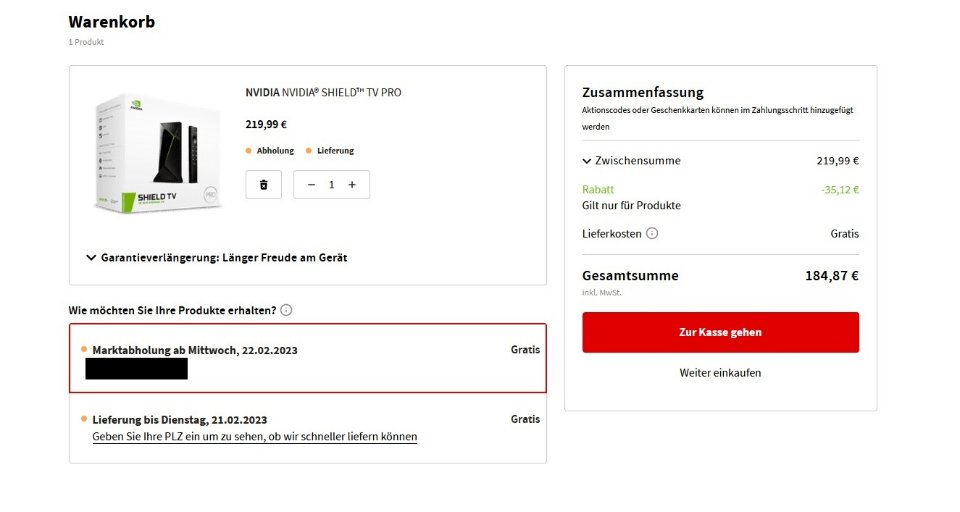Decrease quantity with the minus button
Image resolution: width=960 pixels, height=512 pixels.
coord(311,184)
